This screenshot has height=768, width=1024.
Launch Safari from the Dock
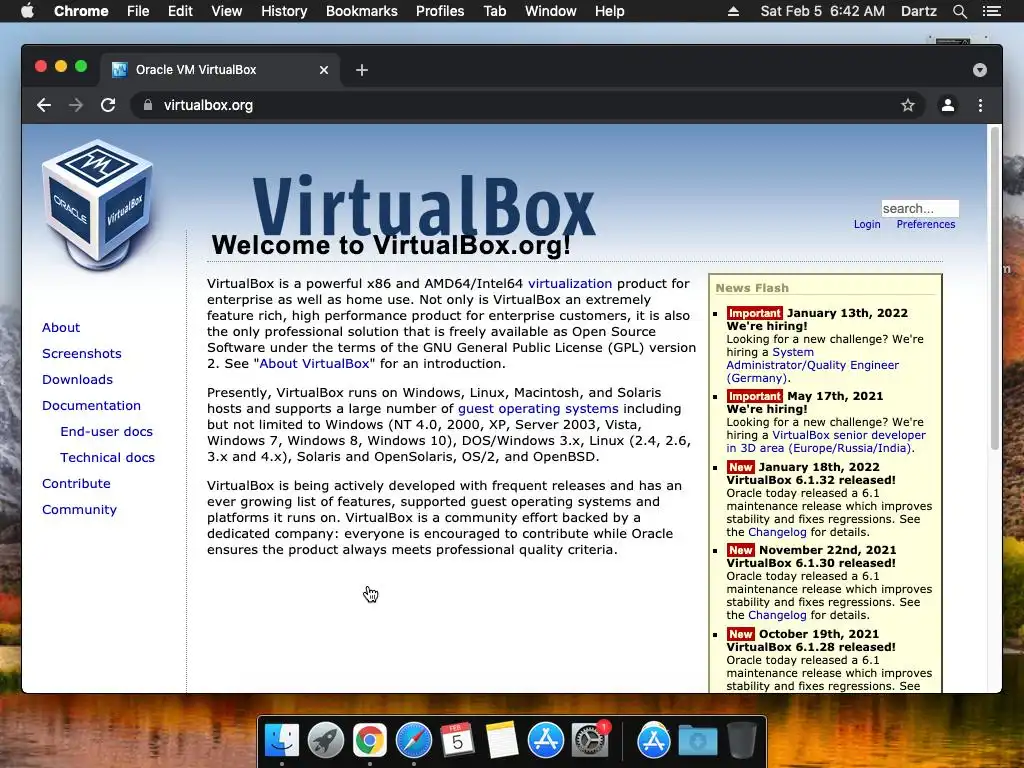tap(413, 741)
